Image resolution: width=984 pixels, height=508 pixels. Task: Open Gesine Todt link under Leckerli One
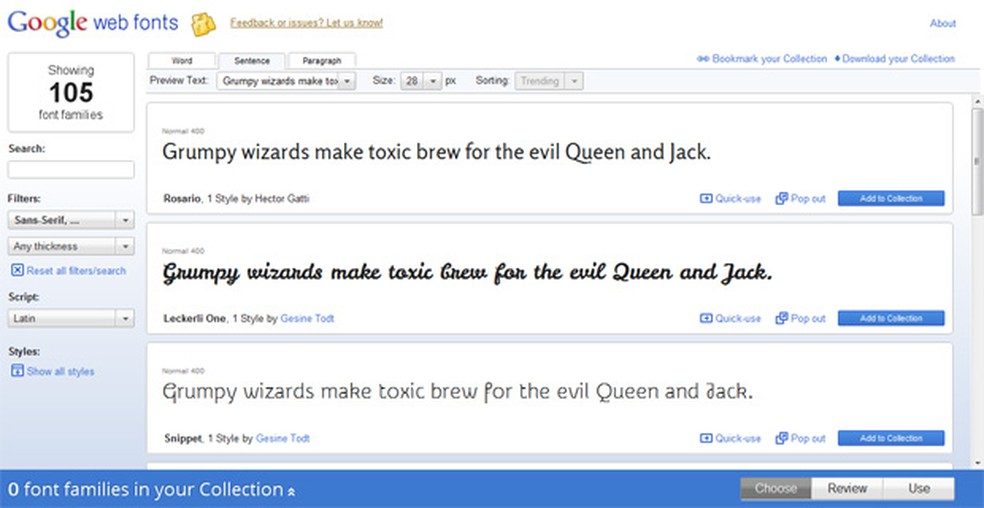(307, 318)
